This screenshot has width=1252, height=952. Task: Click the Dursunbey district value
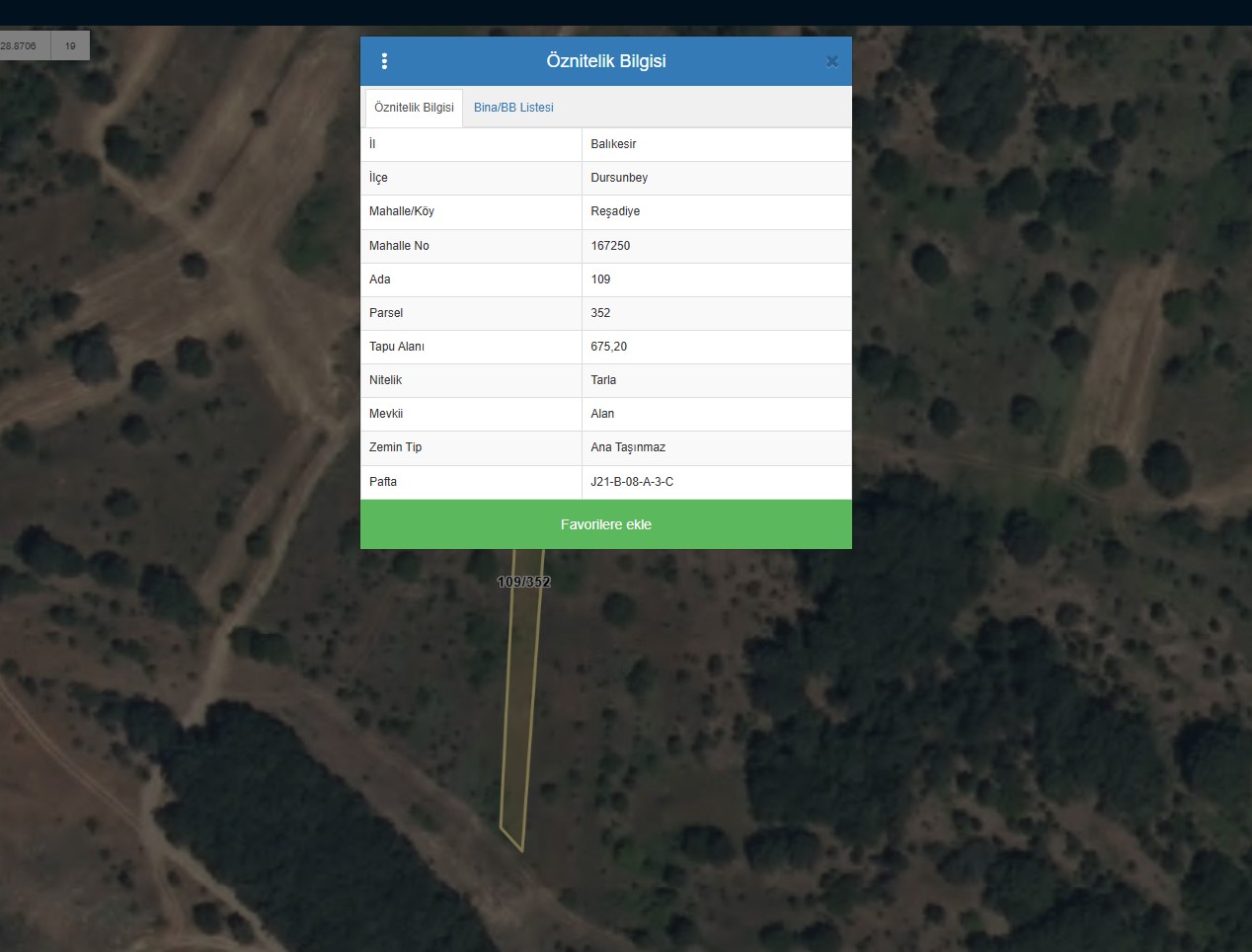point(619,178)
